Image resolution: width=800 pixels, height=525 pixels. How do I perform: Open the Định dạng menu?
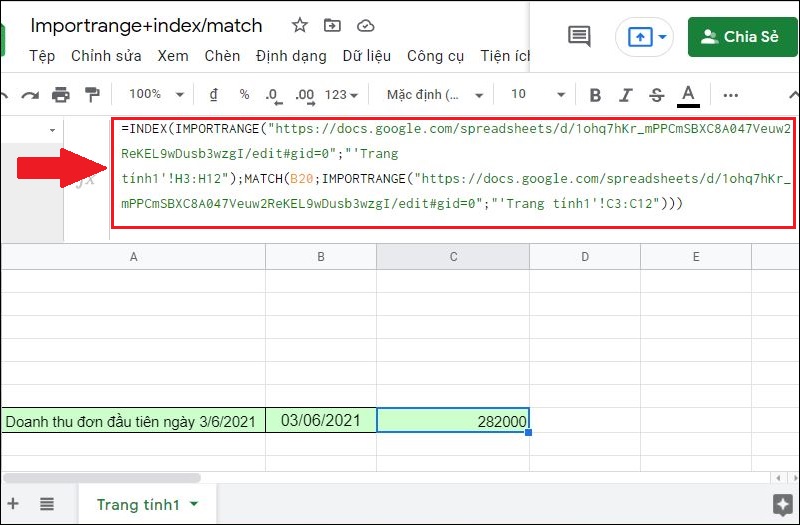[291, 56]
